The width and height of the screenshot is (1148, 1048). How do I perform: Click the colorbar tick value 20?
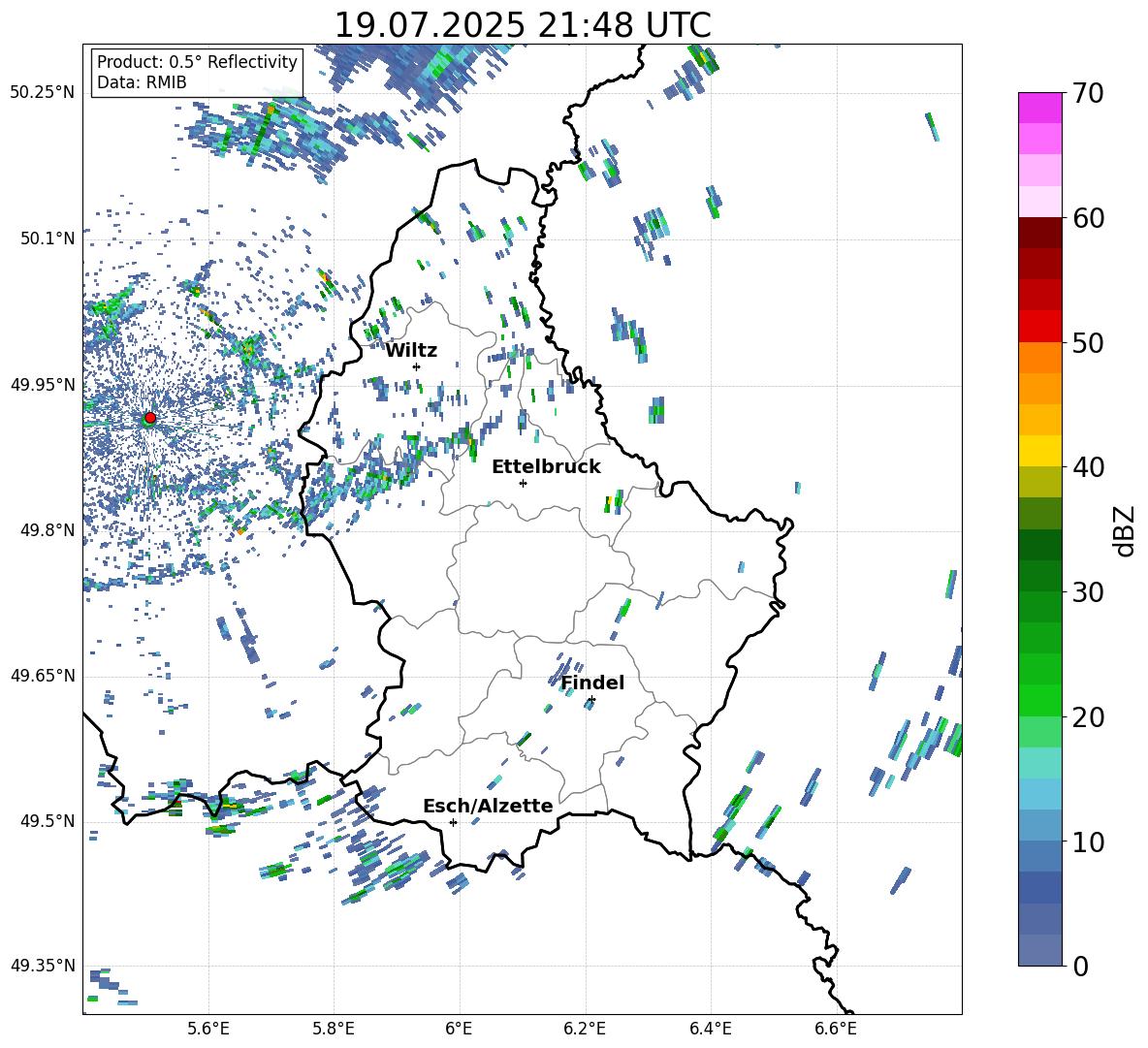1088,717
